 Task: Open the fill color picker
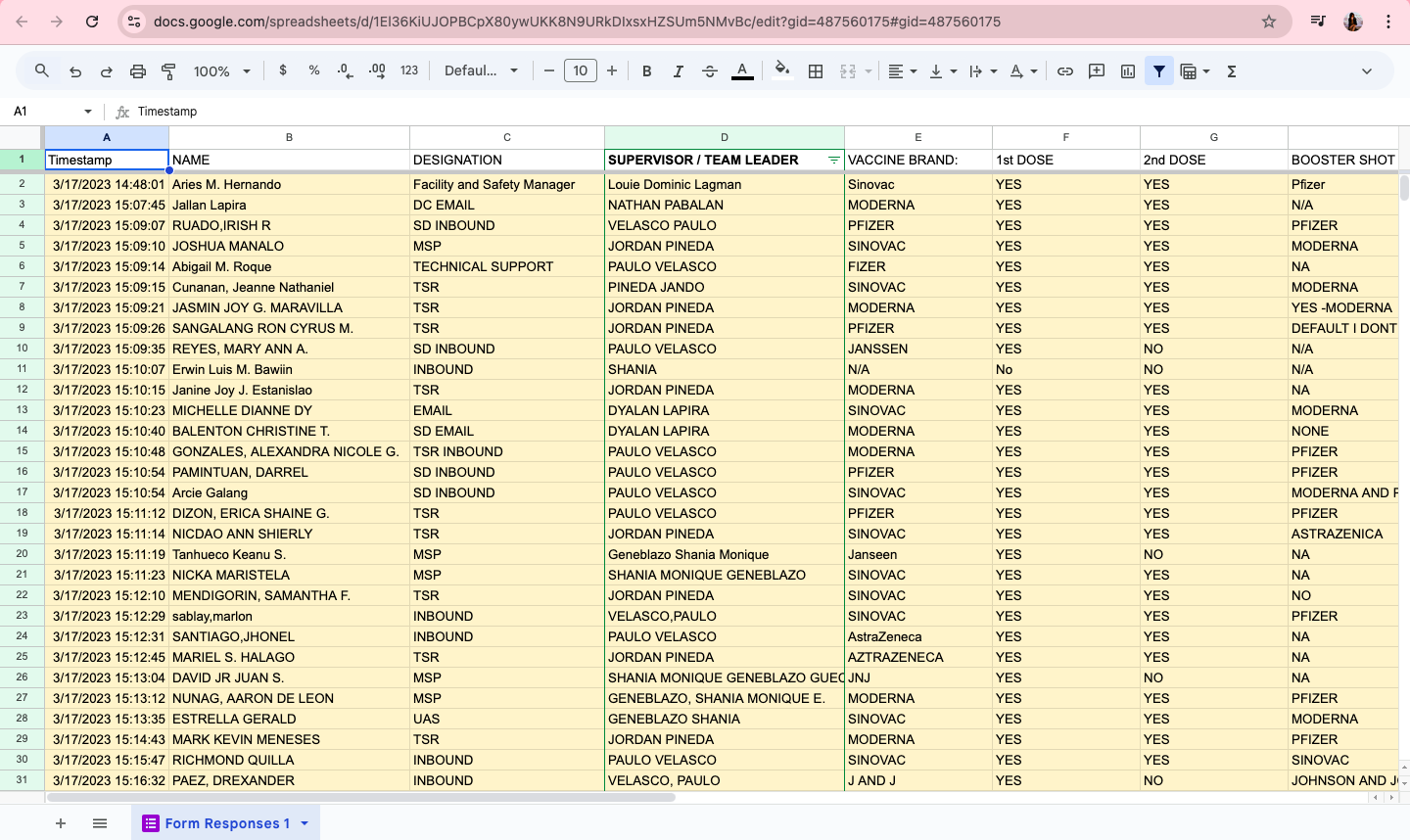tap(781, 70)
